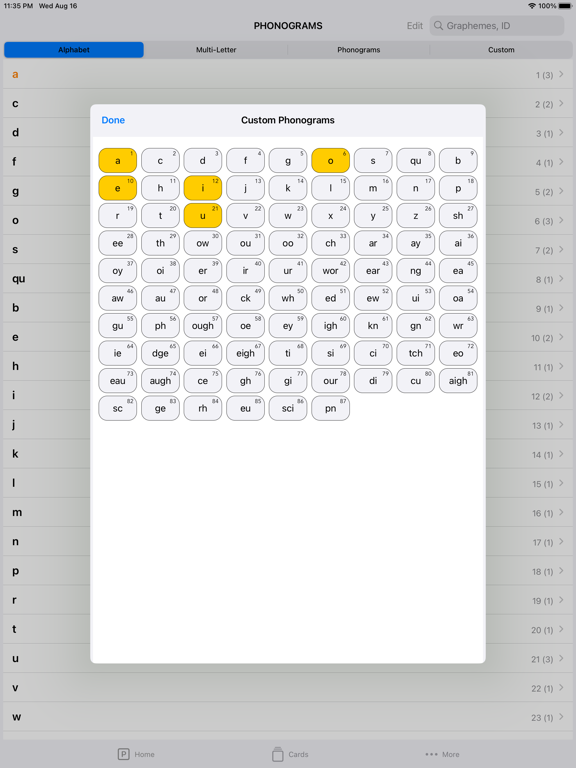The width and height of the screenshot is (576, 768).
Task: Toggle the 'eau' phonogram tile
Action: pos(118,381)
